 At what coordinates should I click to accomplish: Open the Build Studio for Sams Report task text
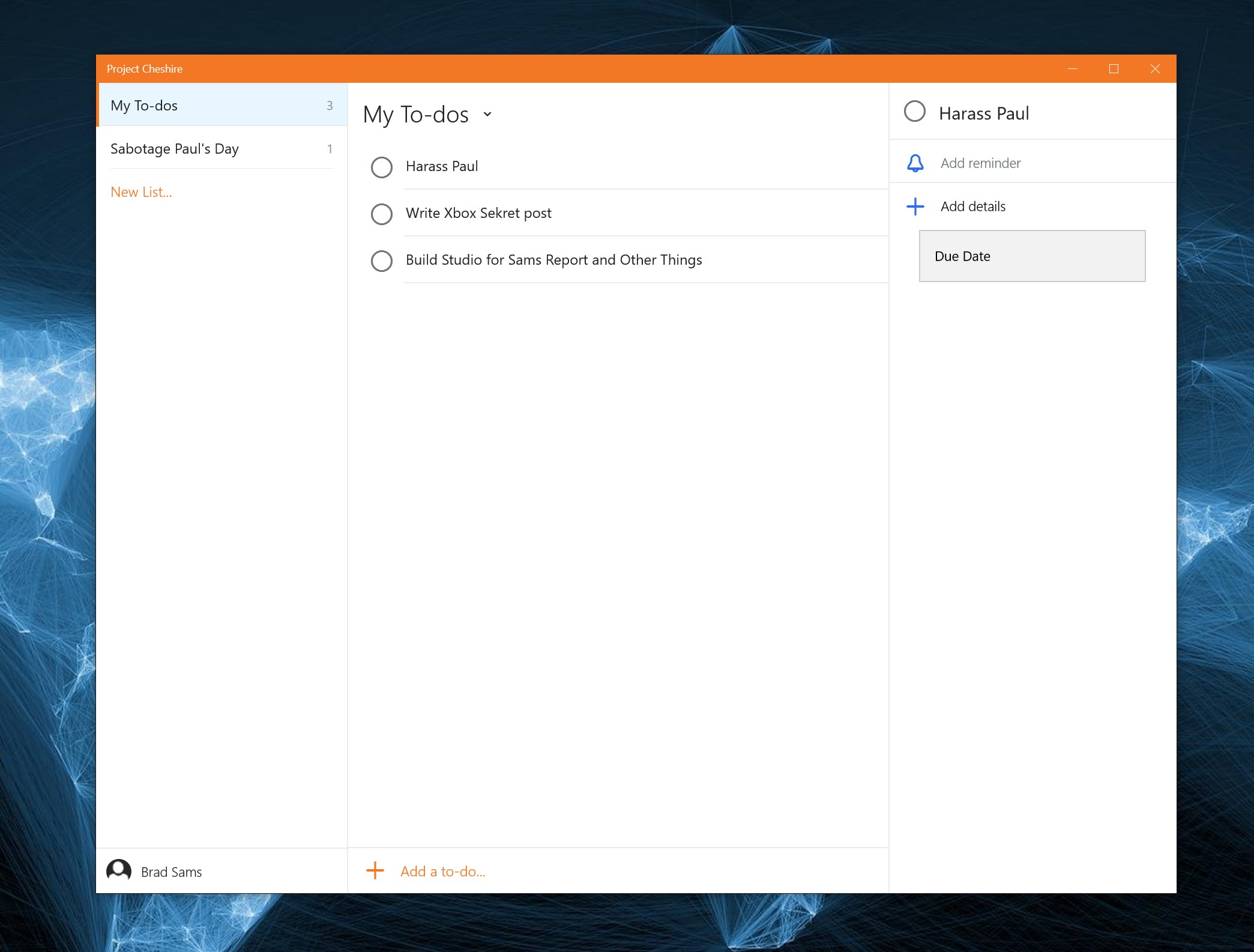point(553,260)
